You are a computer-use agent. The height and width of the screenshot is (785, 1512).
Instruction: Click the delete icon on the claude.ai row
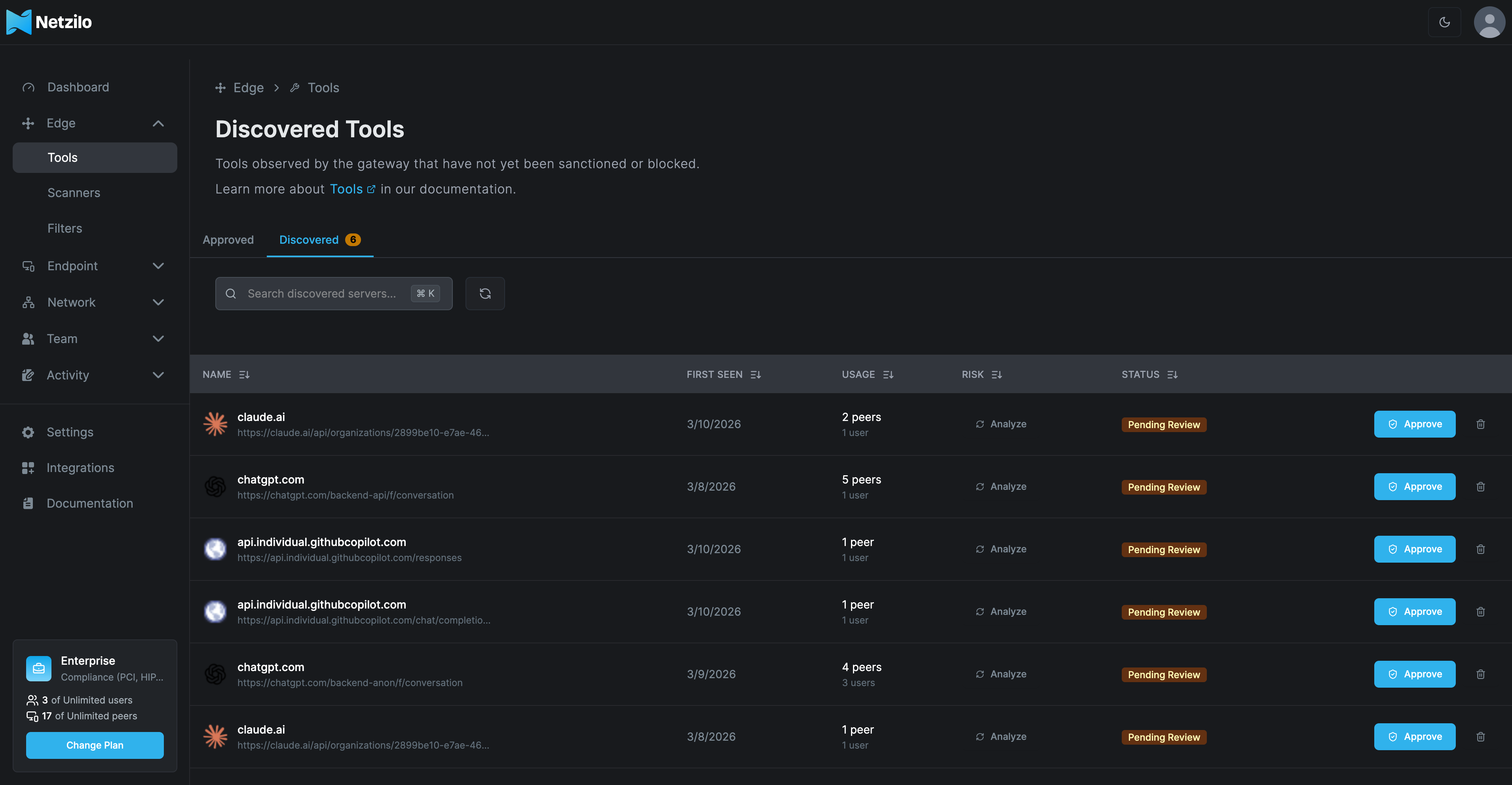point(1480,424)
